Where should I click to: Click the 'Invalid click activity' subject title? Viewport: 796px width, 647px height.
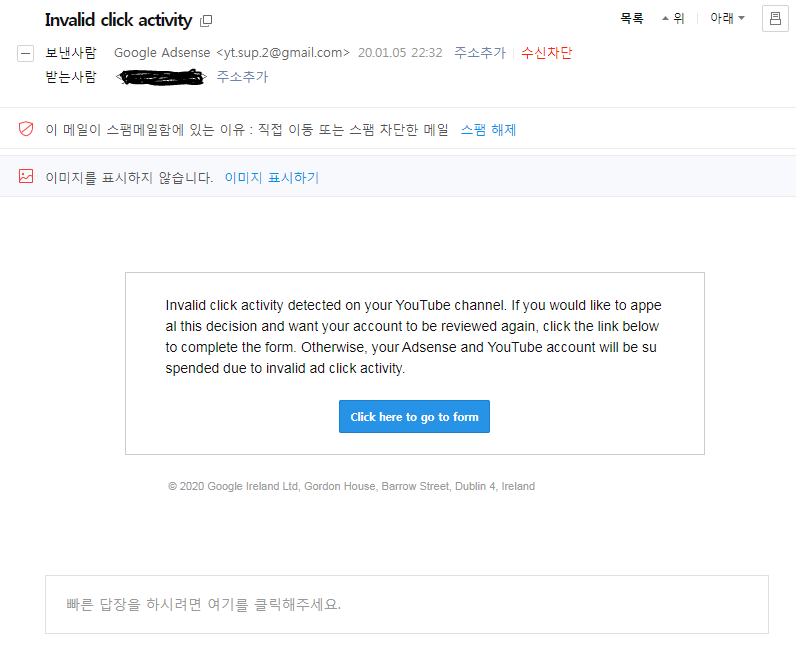pos(118,20)
